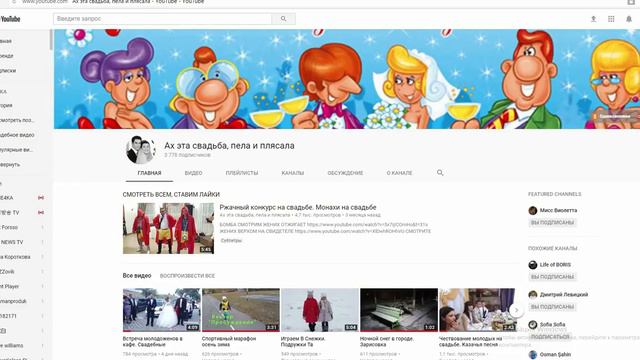Open the title Ночной снег в городе
This screenshot has width=640, height=360.
[387, 342]
